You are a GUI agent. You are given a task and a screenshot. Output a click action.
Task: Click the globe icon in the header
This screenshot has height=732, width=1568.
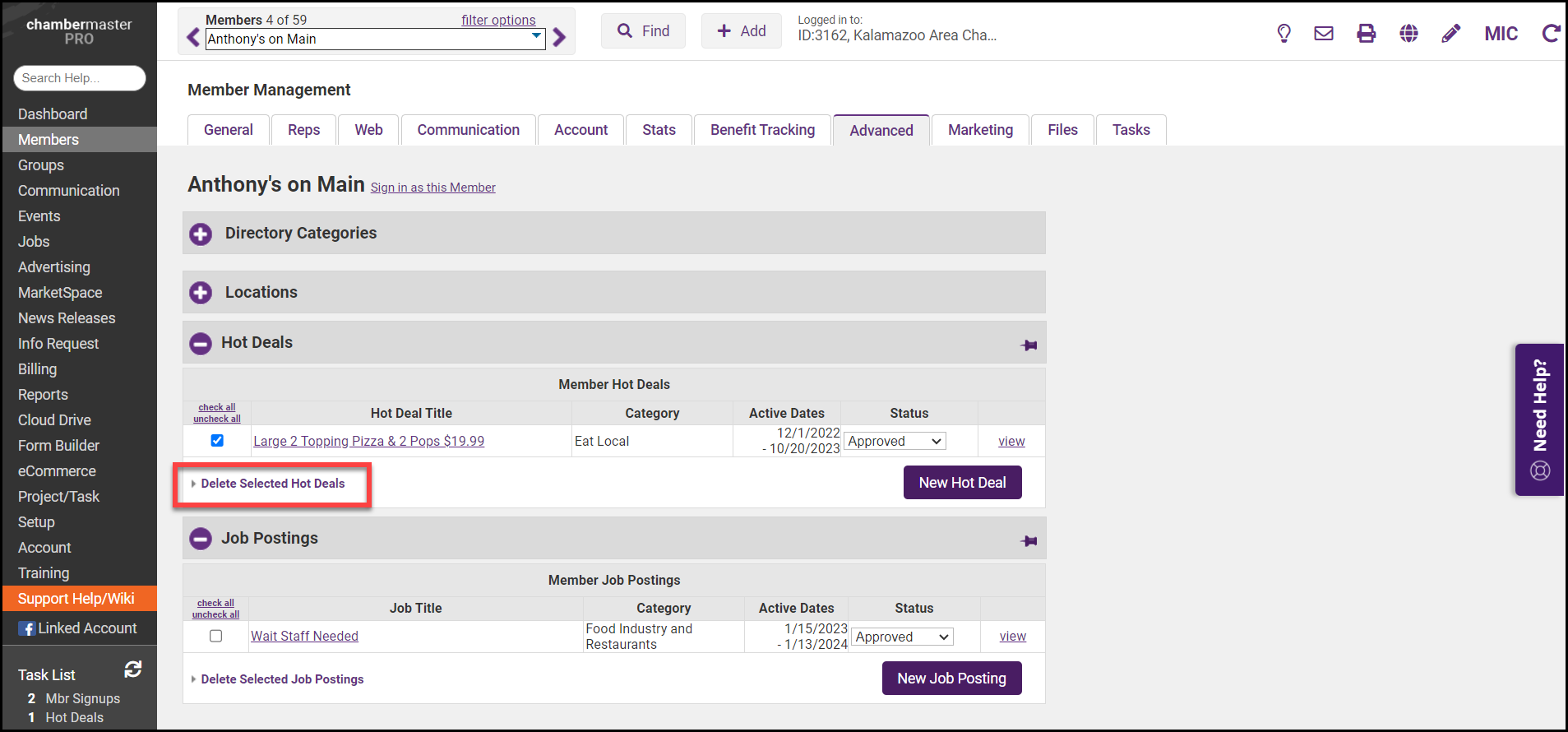(x=1409, y=33)
